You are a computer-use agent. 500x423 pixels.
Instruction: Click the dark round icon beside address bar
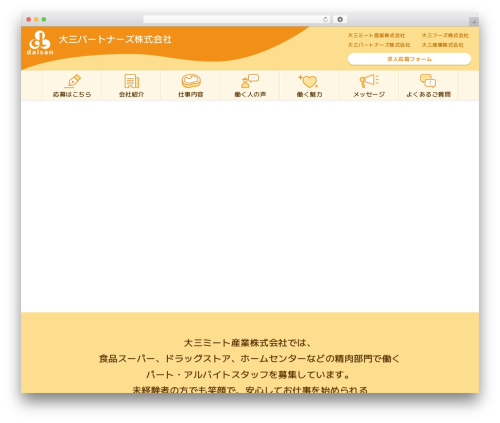[x=340, y=20]
